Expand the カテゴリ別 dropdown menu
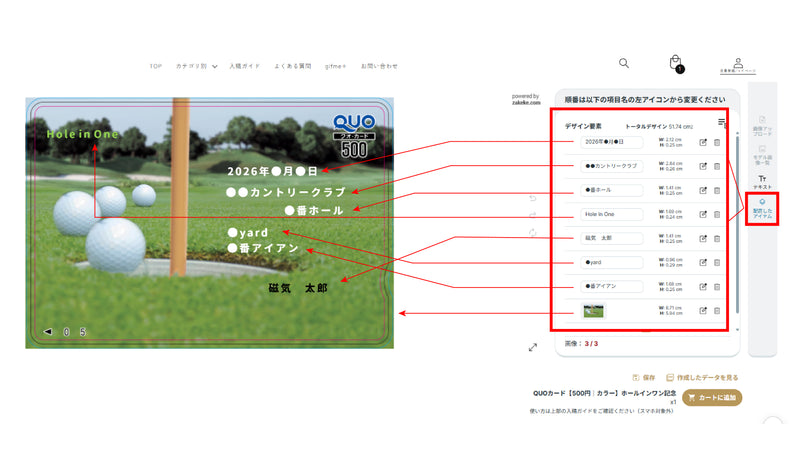Screen dimensions: 800x450 tap(196, 66)
